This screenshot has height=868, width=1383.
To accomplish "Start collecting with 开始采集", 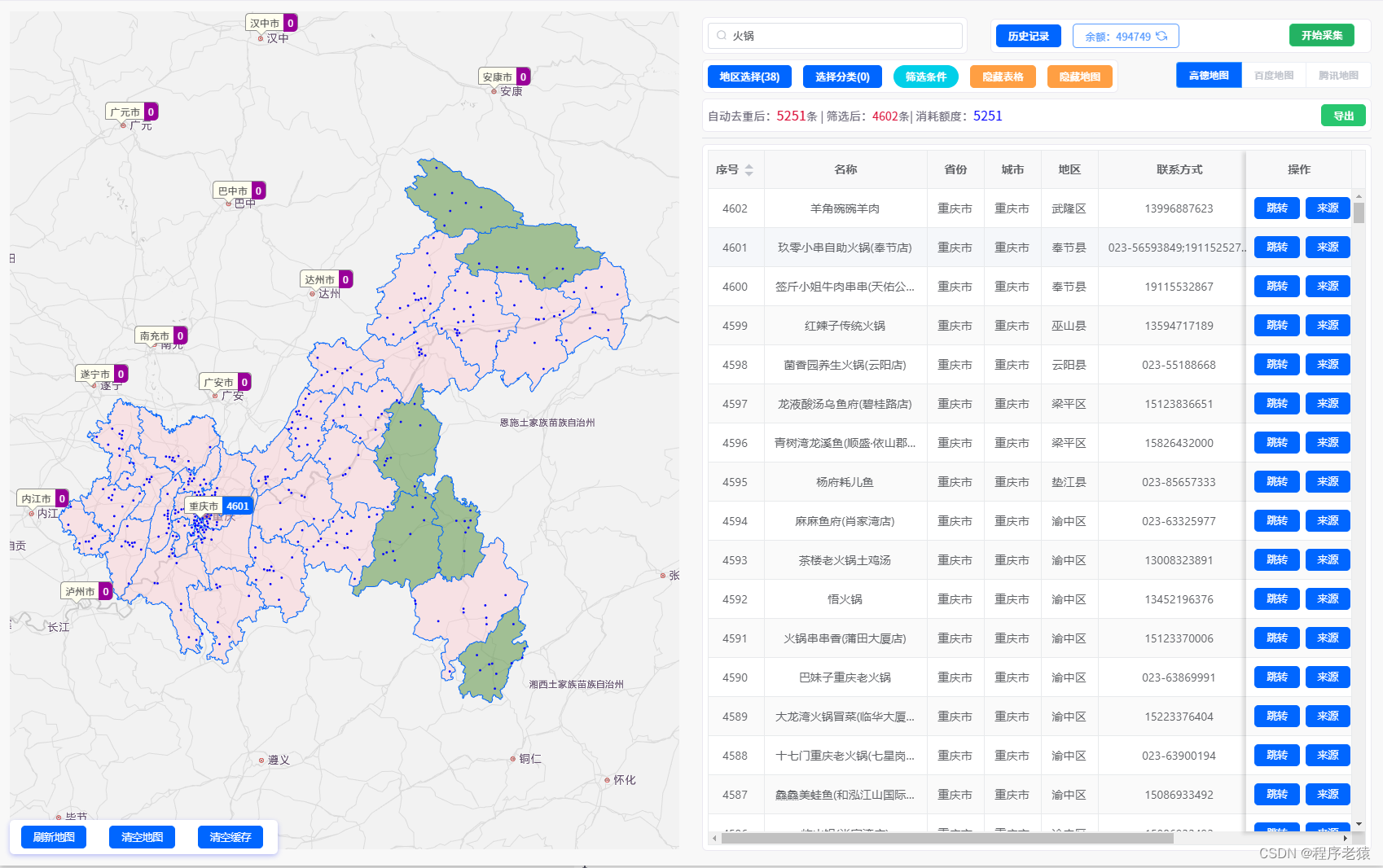I will (x=1321, y=35).
